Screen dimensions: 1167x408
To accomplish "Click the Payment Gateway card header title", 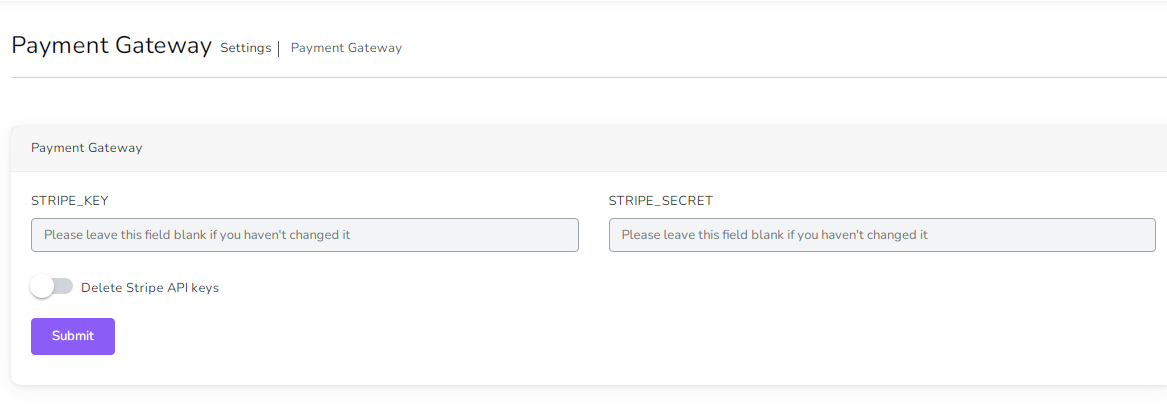I will click(x=87, y=148).
